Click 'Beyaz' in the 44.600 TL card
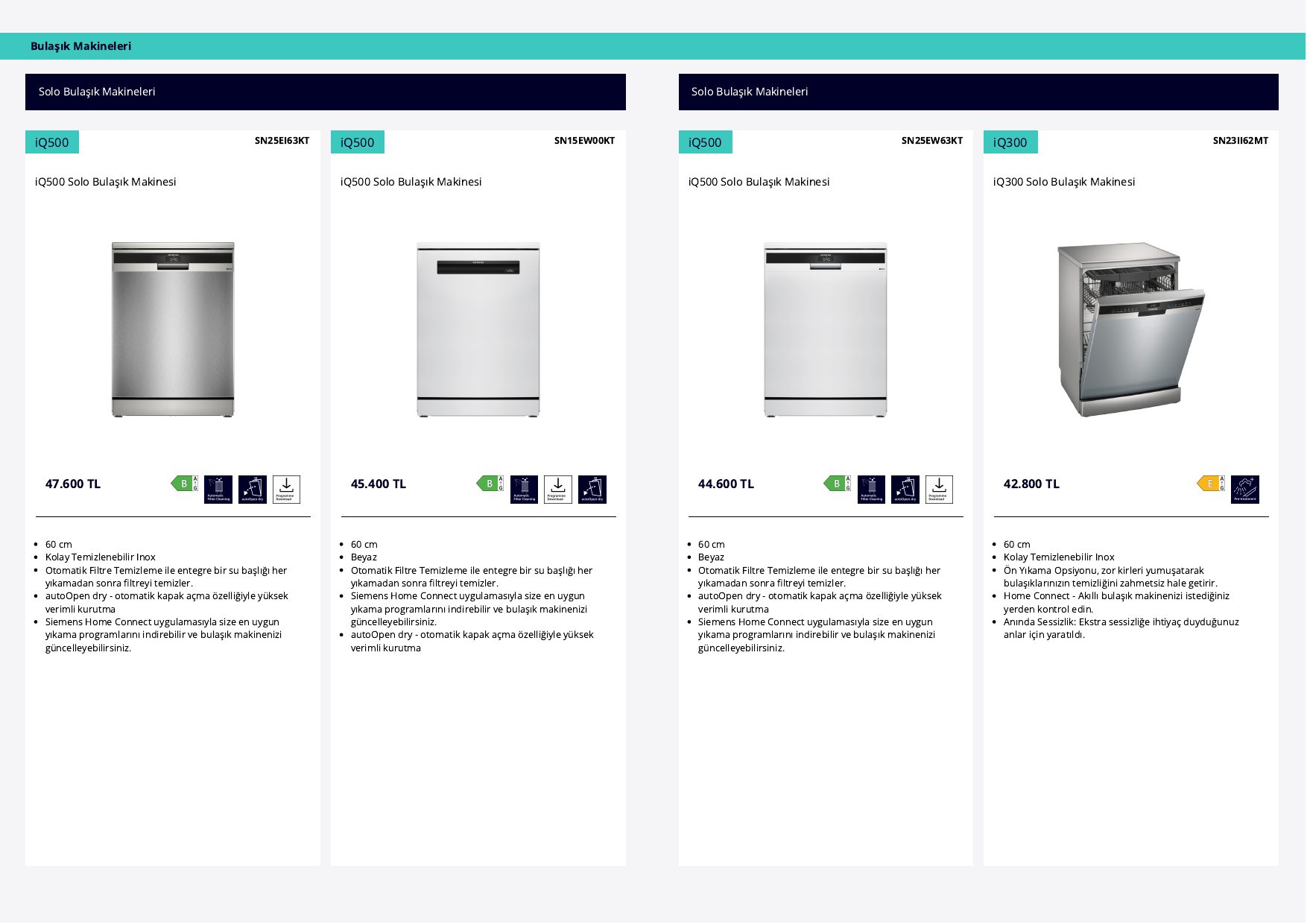The image size is (1307, 924). [x=712, y=557]
